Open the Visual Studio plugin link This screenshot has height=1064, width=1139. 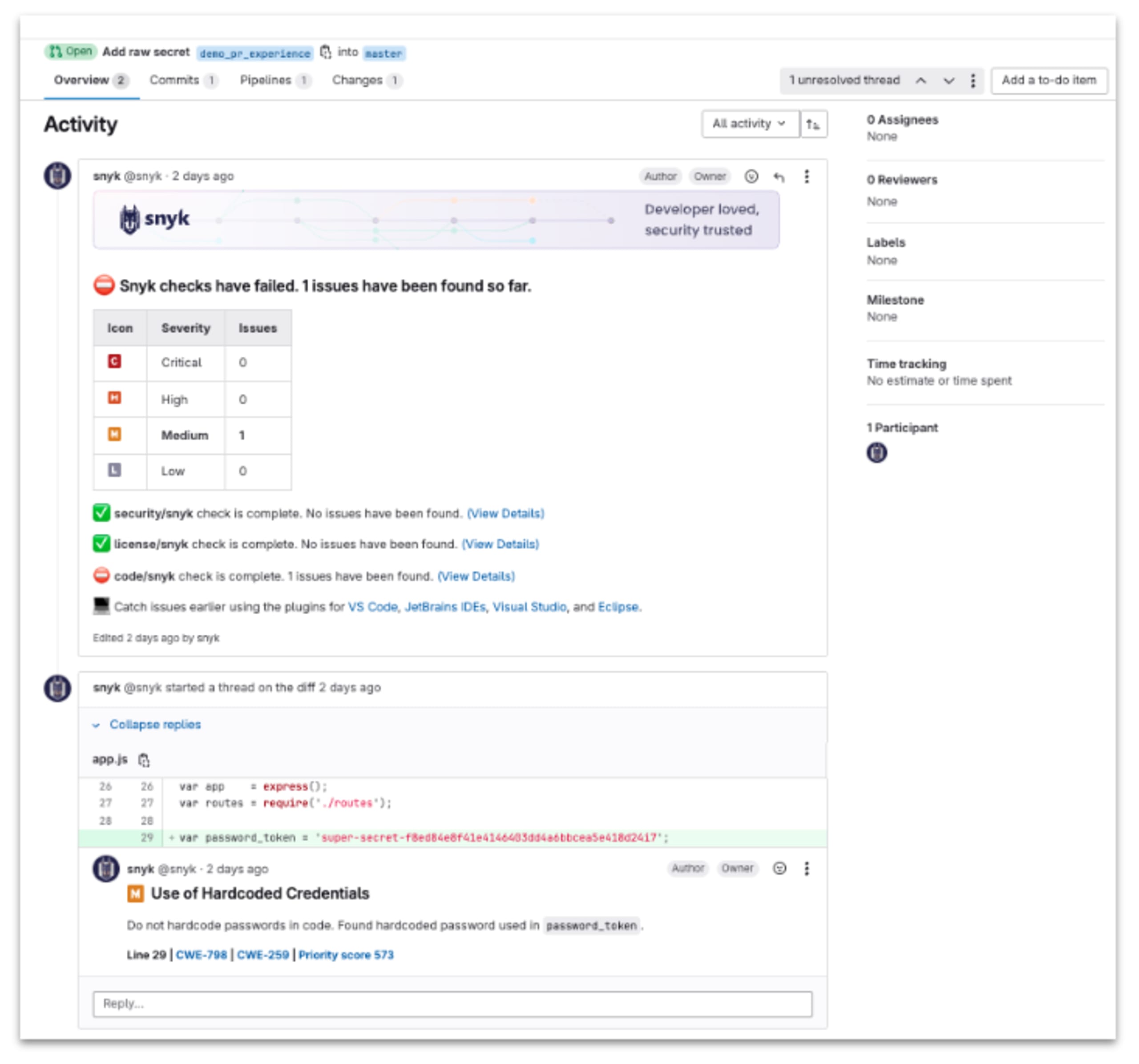529,607
